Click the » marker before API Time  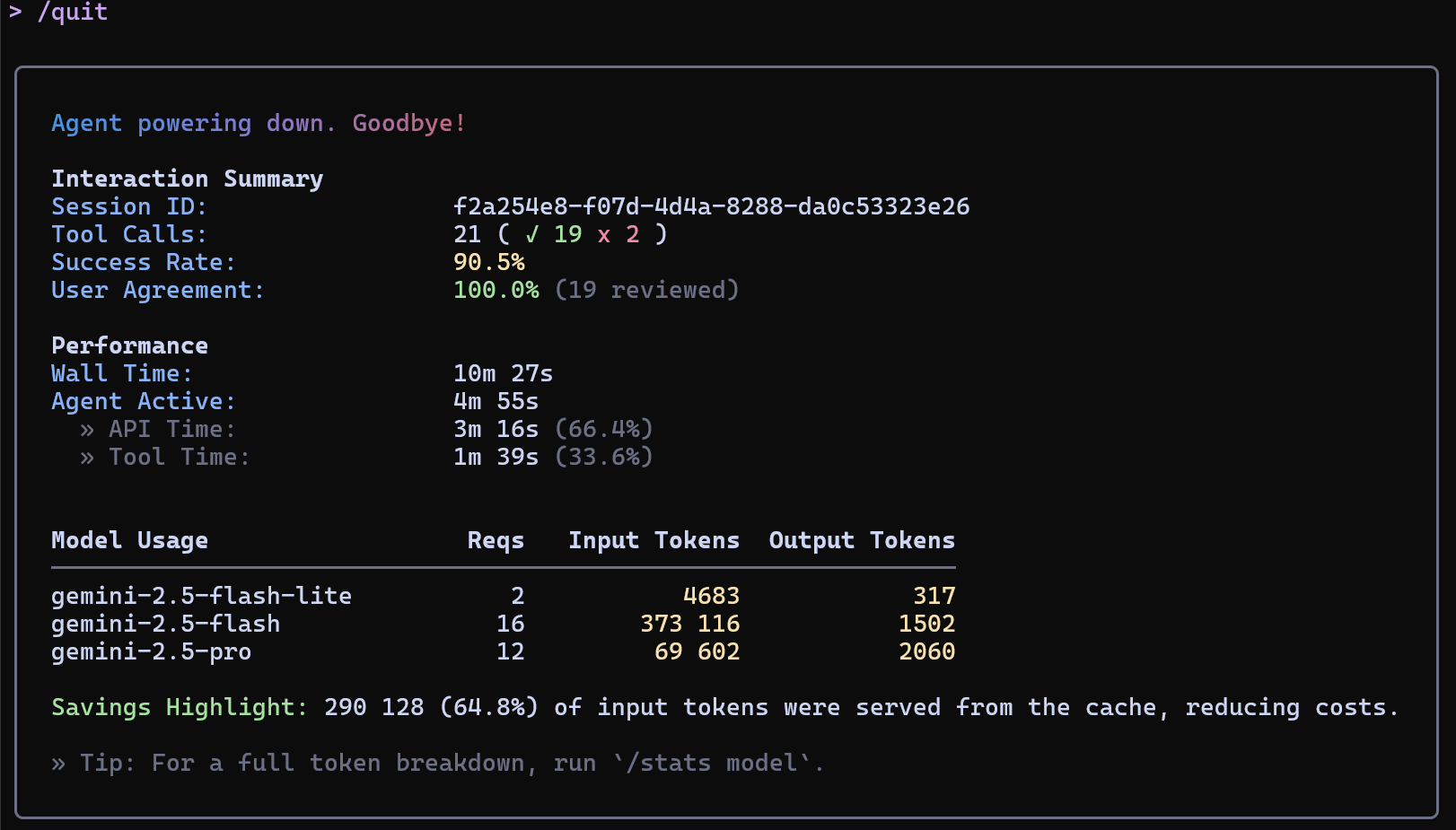click(x=87, y=430)
